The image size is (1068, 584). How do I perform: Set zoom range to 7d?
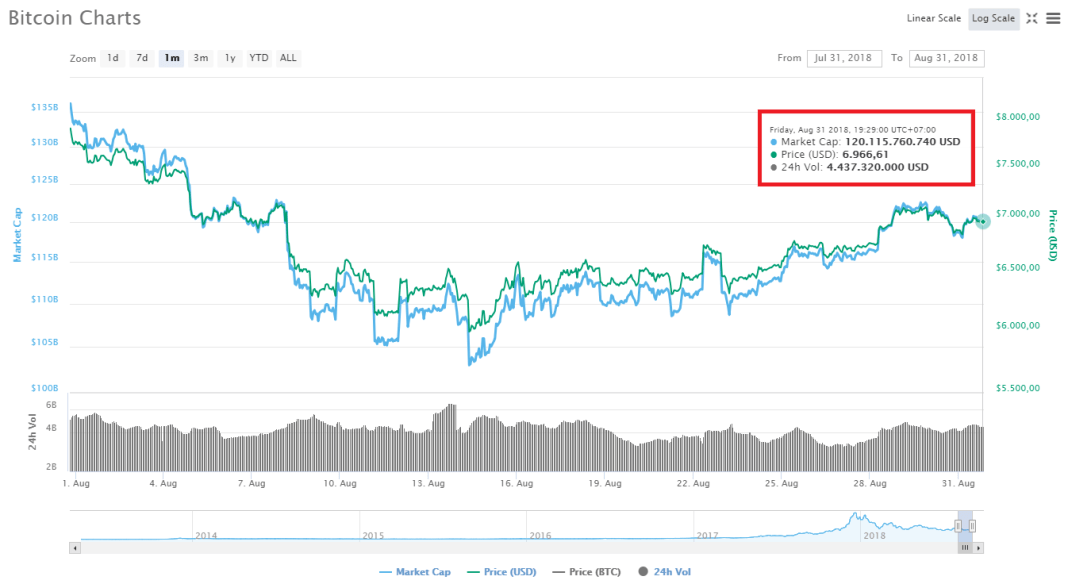pyautogui.click(x=142, y=58)
